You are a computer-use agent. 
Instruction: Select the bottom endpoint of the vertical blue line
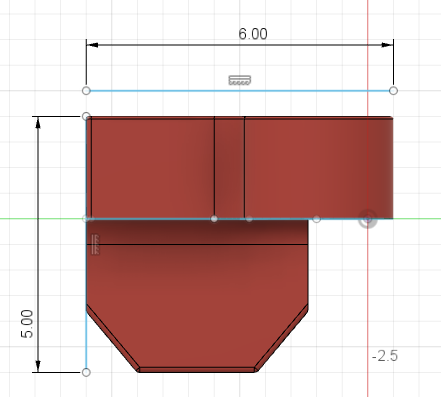pyautogui.click(x=86, y=372)
